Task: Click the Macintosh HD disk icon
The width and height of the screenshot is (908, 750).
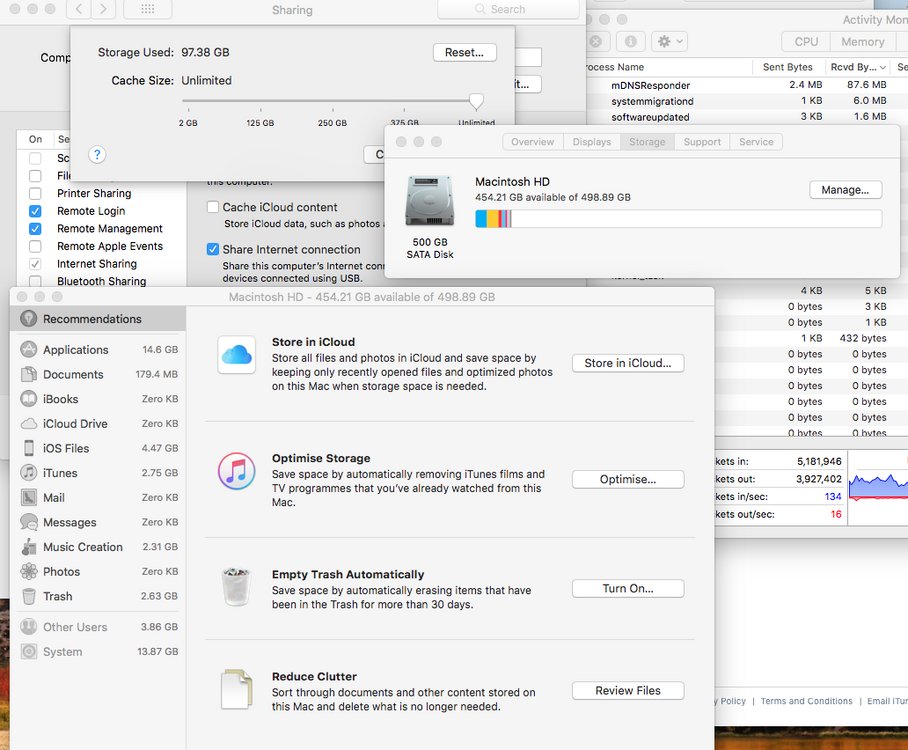Action: click(x=430, y=200)
